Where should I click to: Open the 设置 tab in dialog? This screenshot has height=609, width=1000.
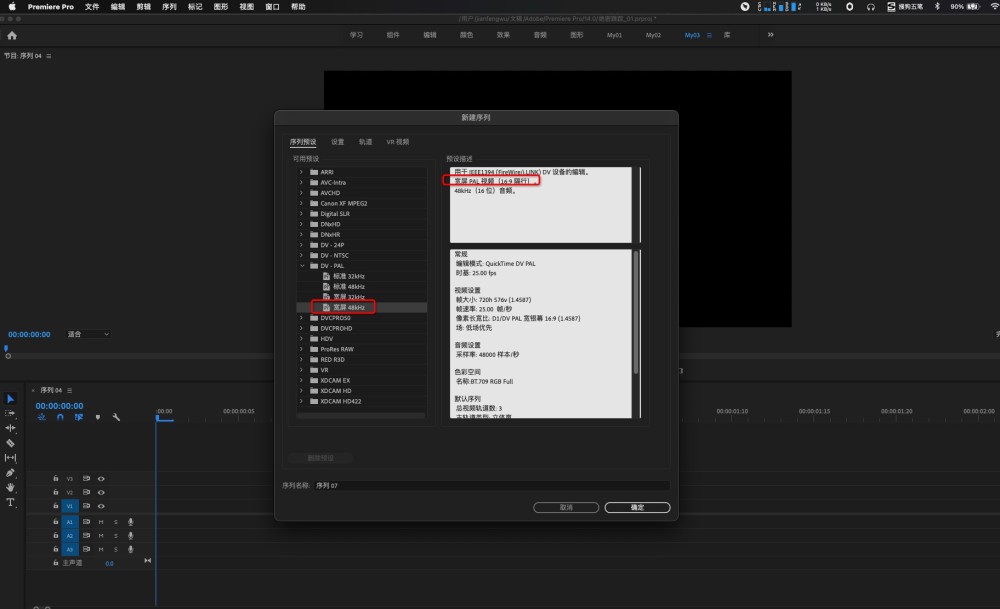coord(338,142)
